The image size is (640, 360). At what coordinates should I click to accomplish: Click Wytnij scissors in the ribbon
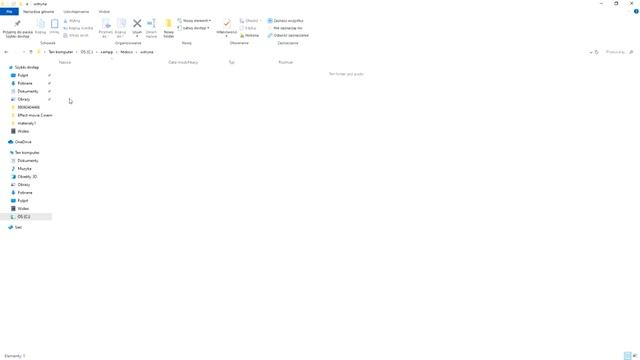click(72, 21)
